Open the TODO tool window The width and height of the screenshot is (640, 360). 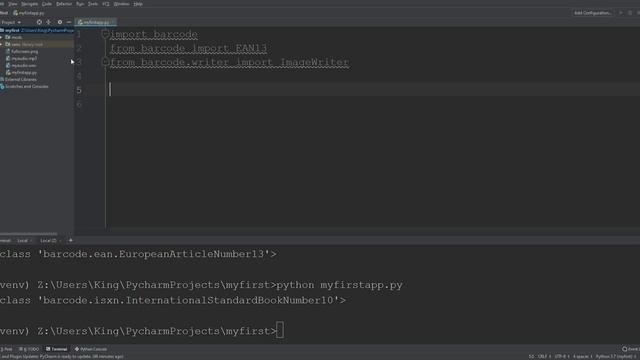(29, 349)
